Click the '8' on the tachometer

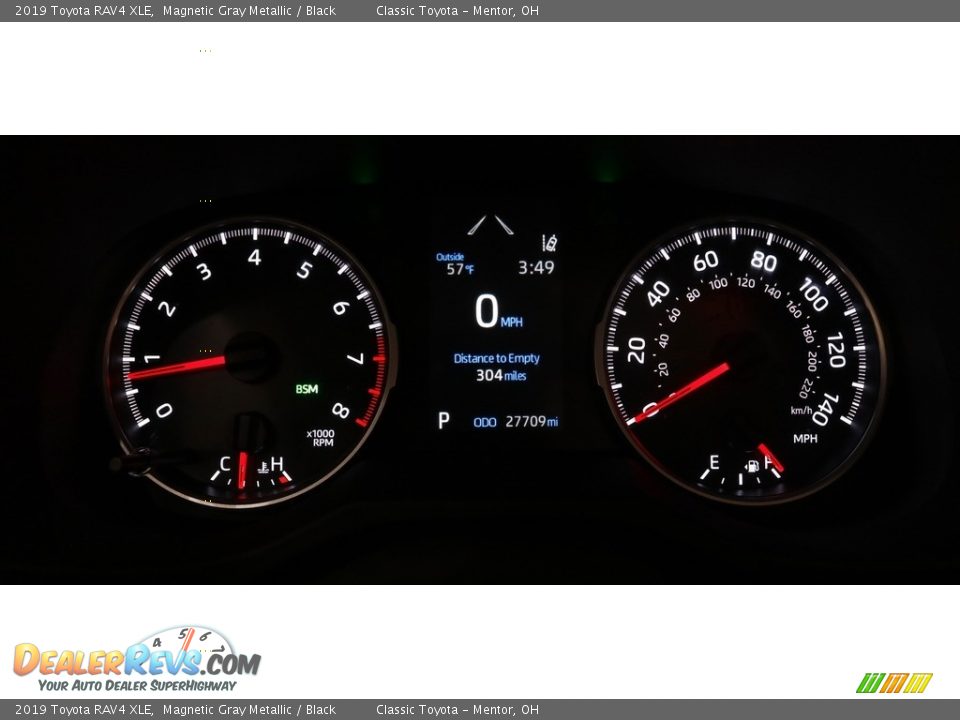pos(340,410)
